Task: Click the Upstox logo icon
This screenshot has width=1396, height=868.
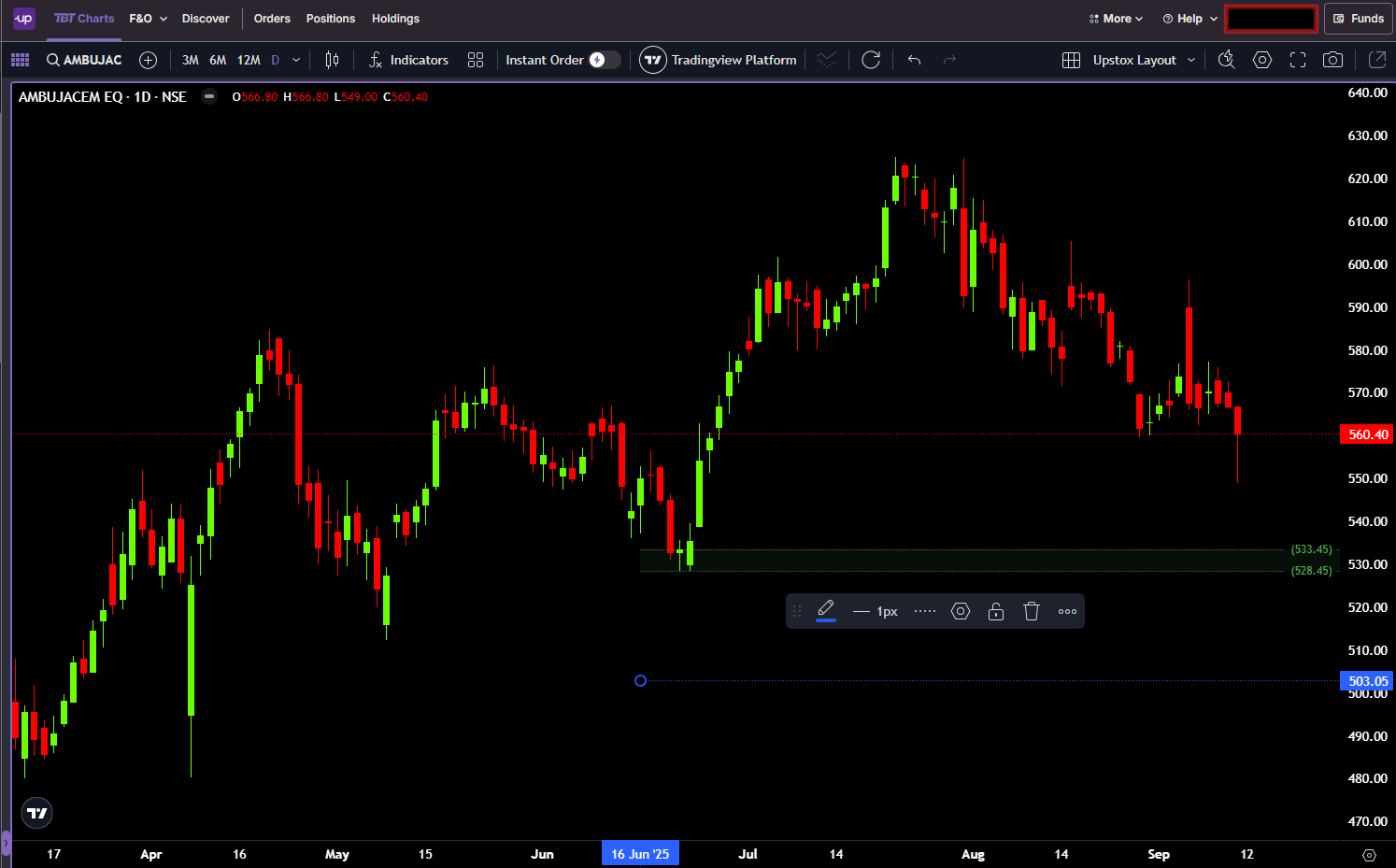Action: point(23,18)
